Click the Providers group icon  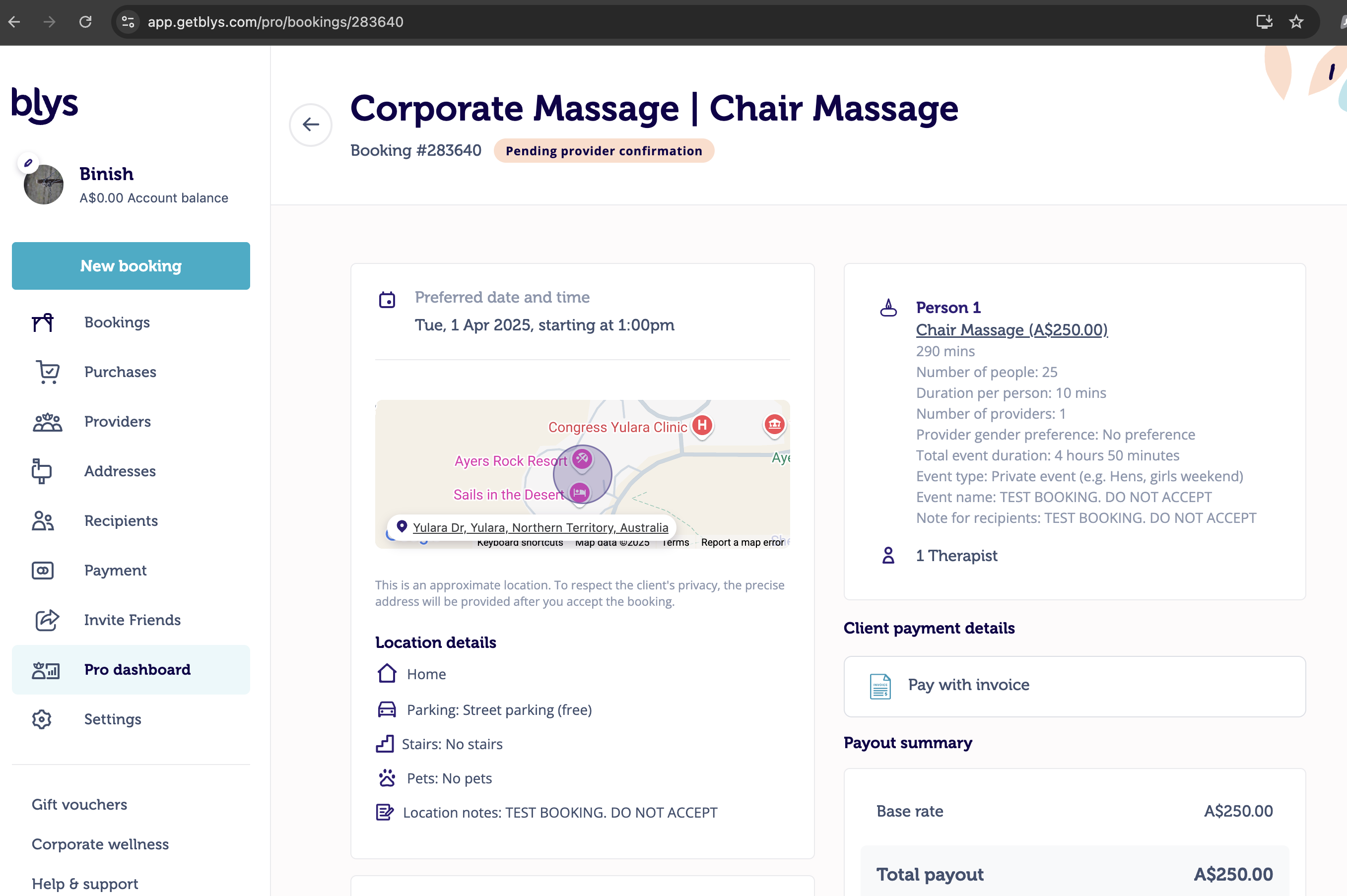point(47,422)
